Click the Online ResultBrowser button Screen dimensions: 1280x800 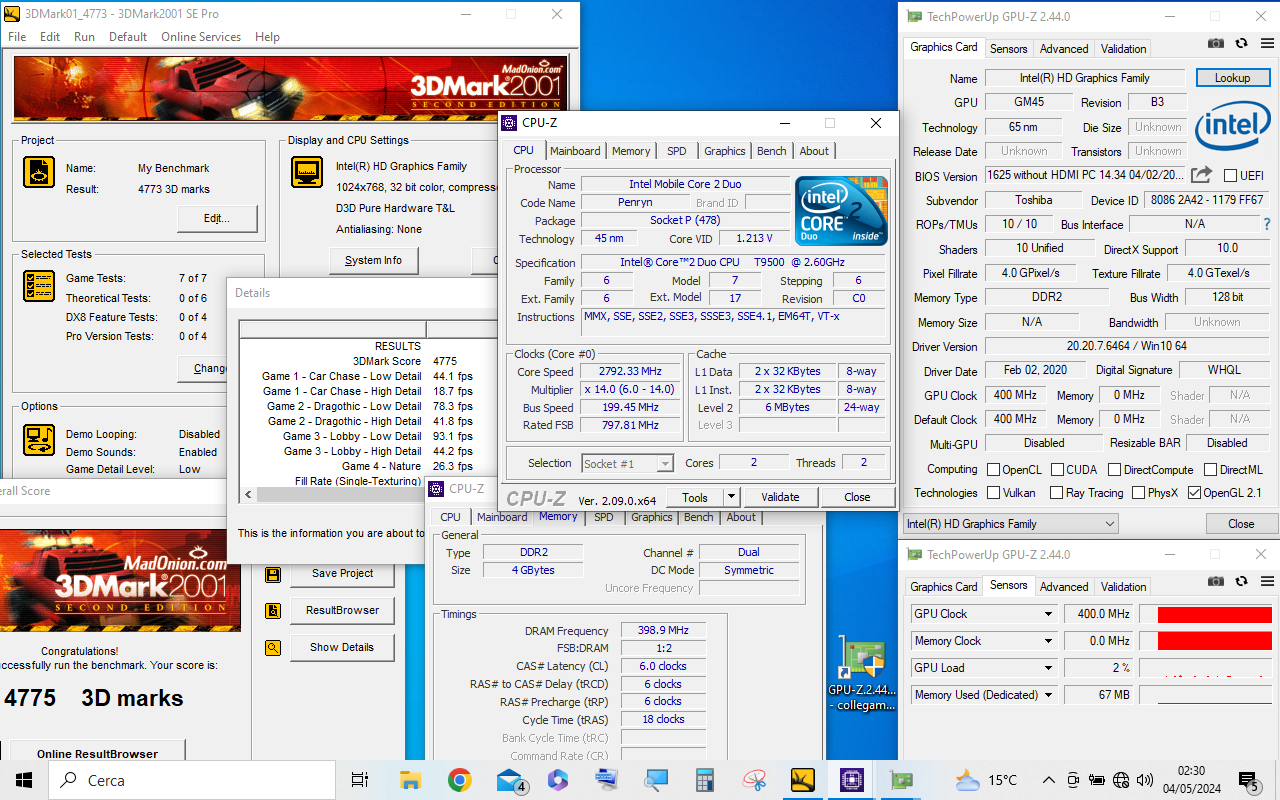(x=97, y=752)
